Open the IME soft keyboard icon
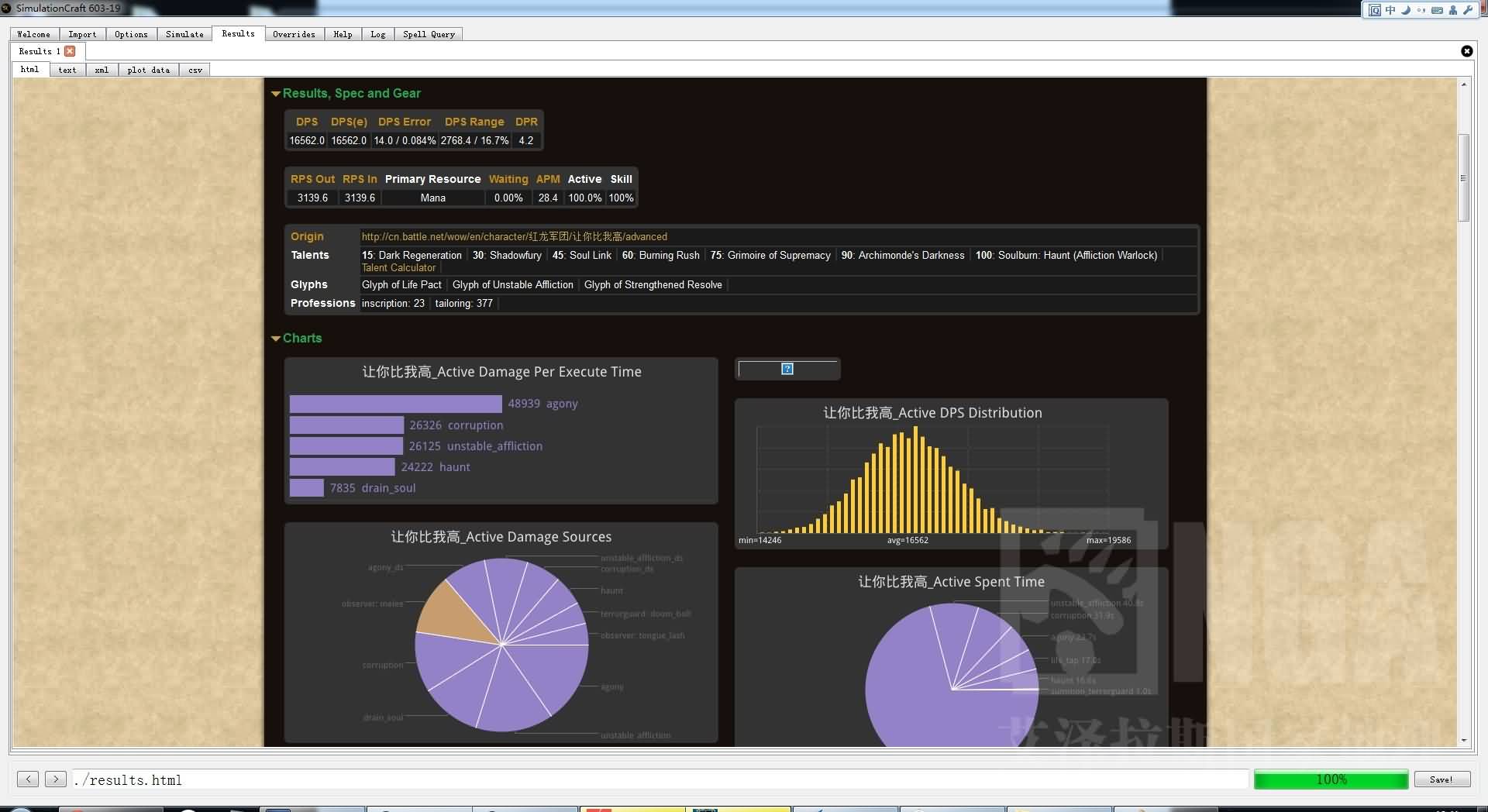The height and width of the screenshot is (812, 1488). pos(1437,10)
